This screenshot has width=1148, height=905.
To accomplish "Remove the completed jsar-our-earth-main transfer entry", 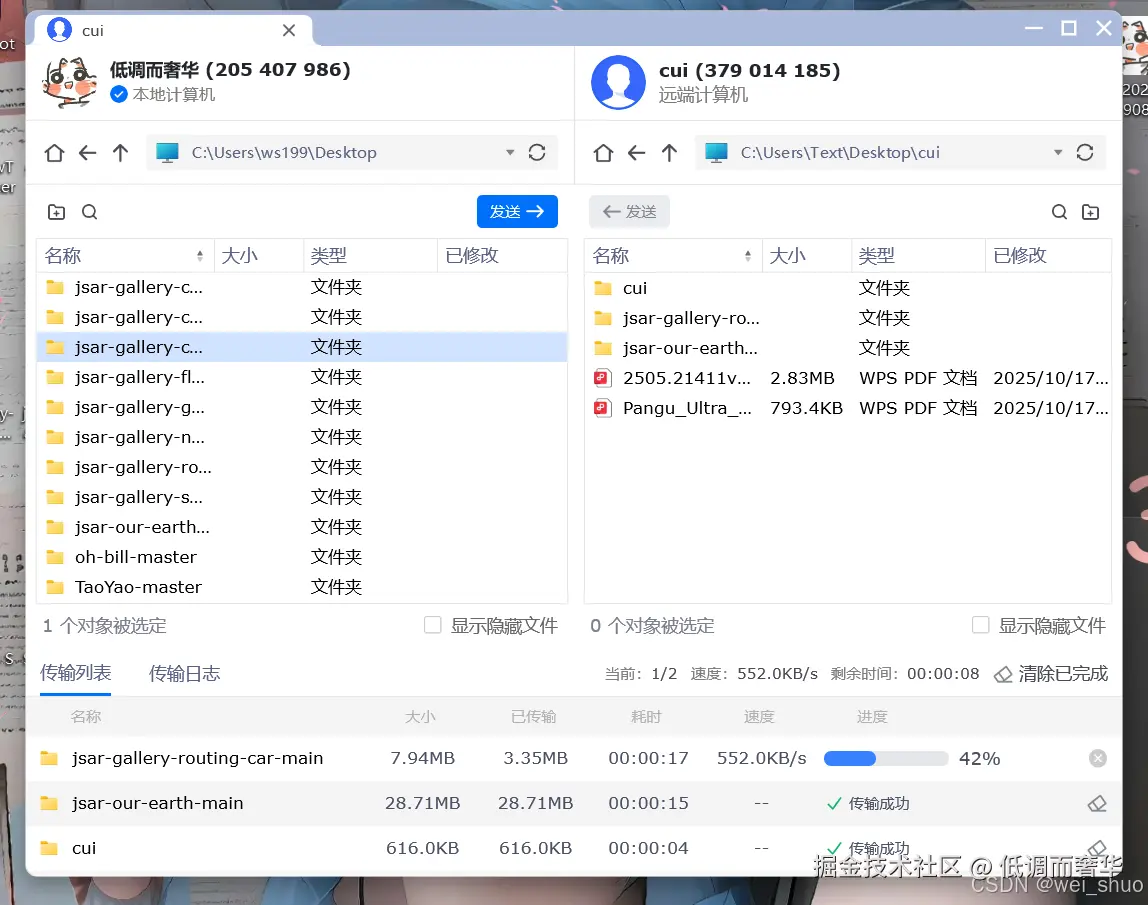I will point(1098,803).
